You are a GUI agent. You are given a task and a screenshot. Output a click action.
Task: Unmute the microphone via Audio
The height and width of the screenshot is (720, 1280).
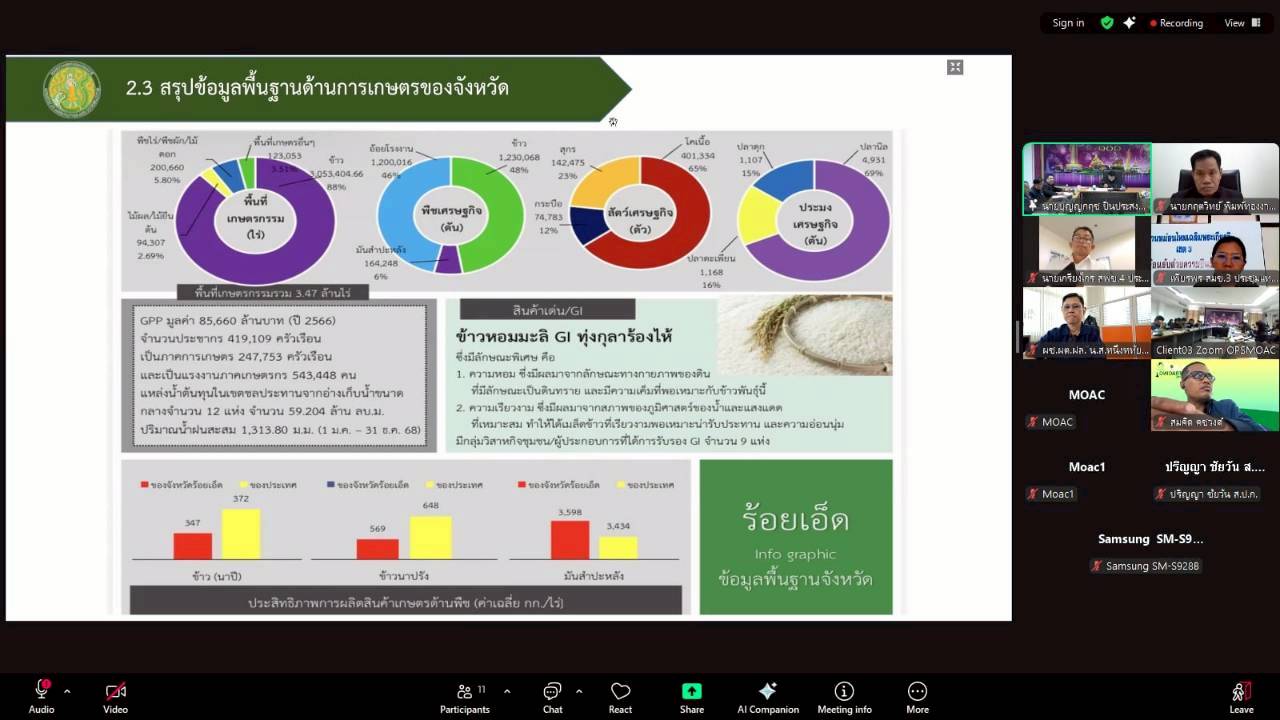click(x=42, y=697)
